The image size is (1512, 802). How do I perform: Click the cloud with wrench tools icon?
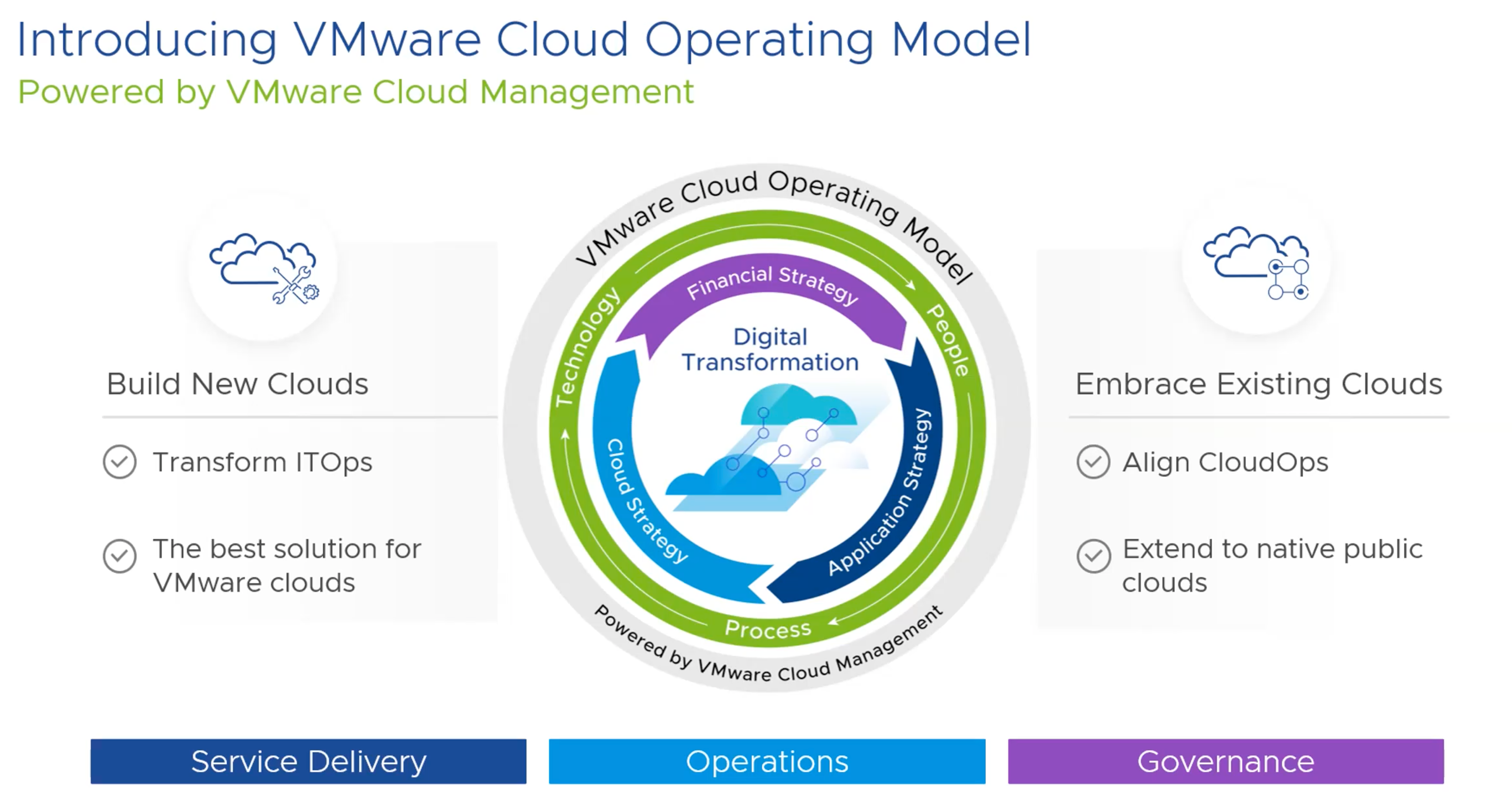(264, 269)
